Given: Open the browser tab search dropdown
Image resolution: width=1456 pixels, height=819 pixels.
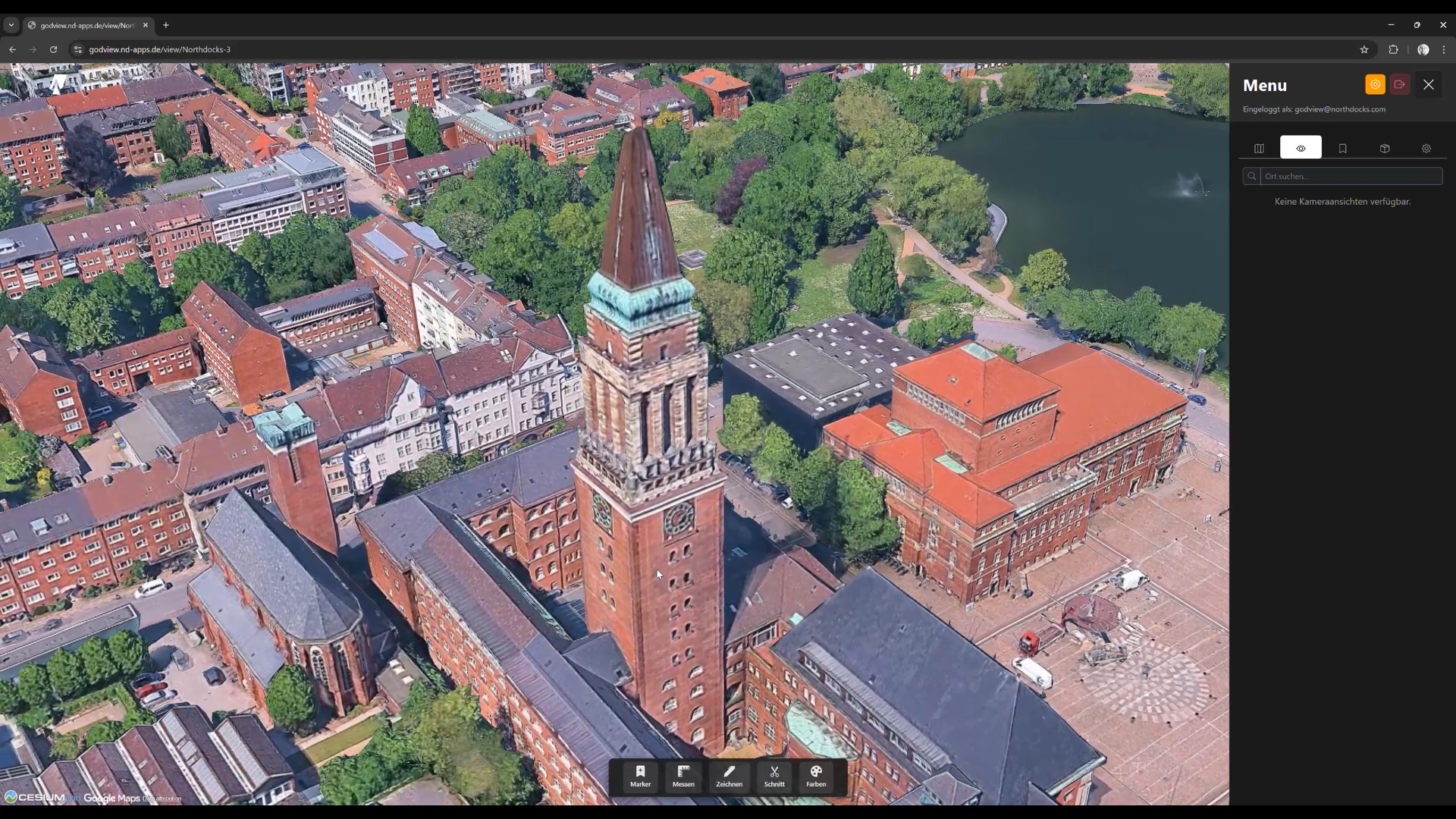Looking at the screenshot, I should click(x=11, y=25).
